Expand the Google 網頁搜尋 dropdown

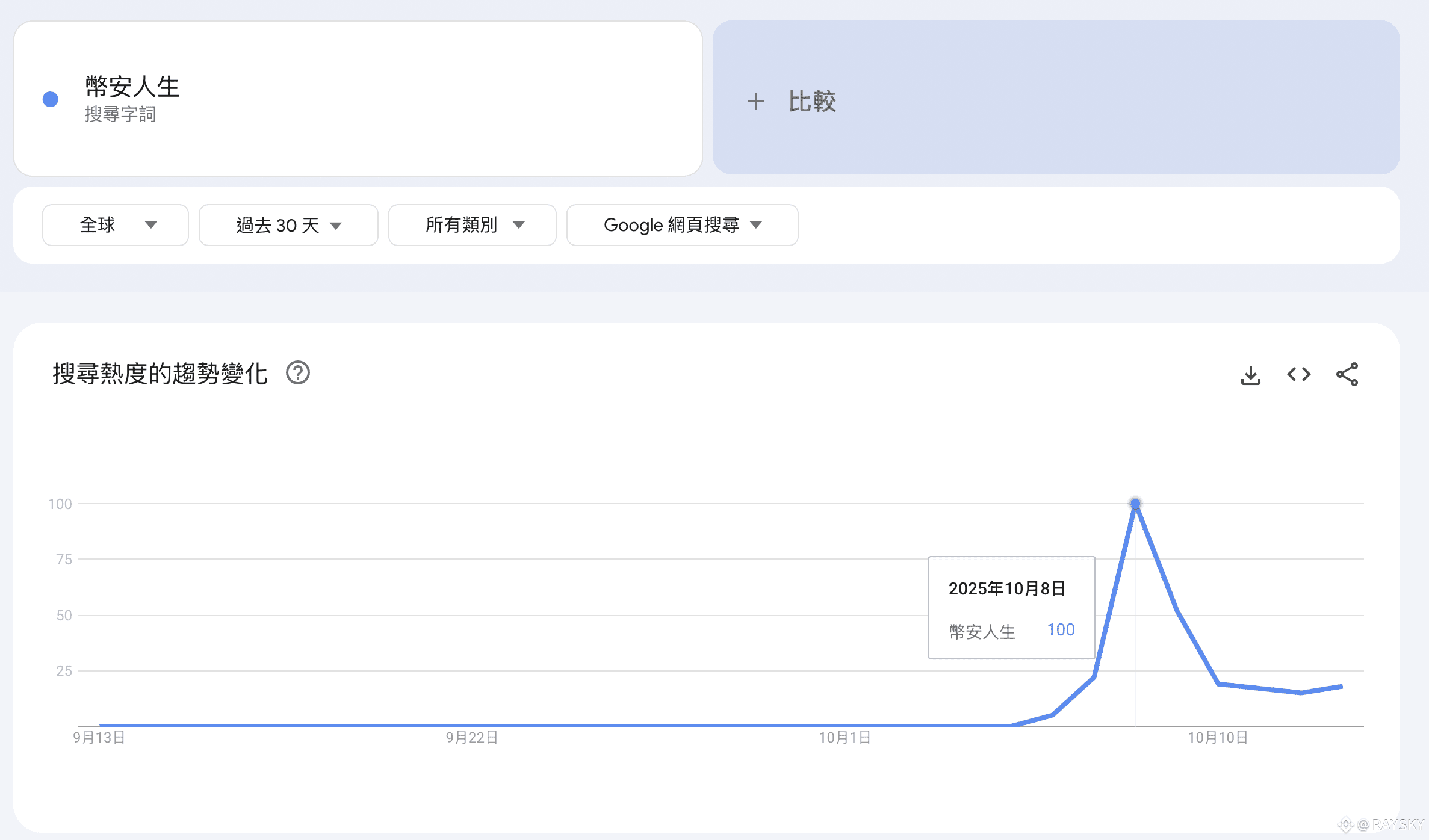(682, 225)
